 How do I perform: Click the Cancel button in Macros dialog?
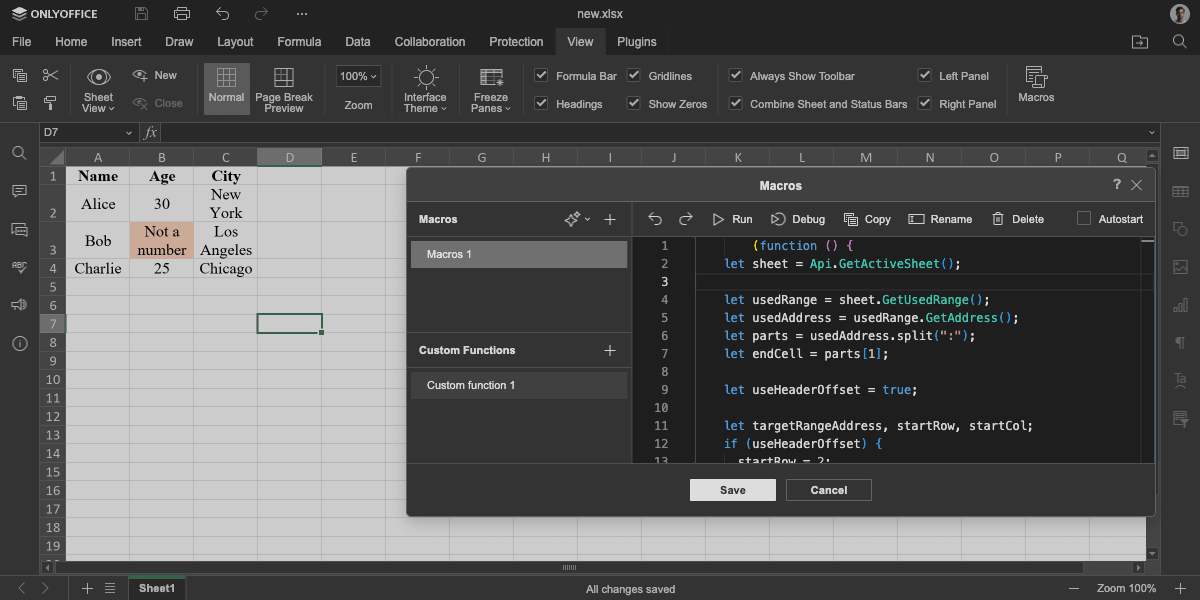pos(829,490)
